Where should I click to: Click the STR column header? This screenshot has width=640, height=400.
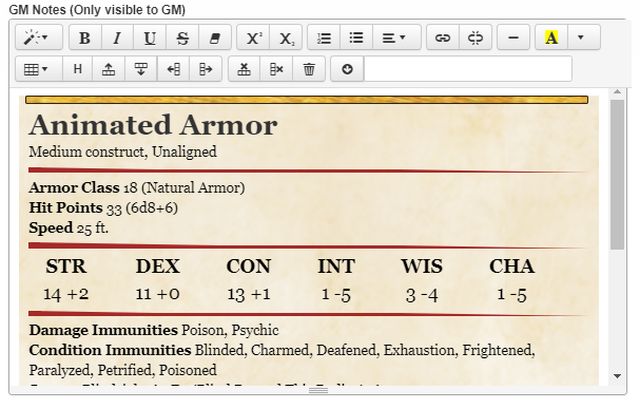(x=66, y=266)
